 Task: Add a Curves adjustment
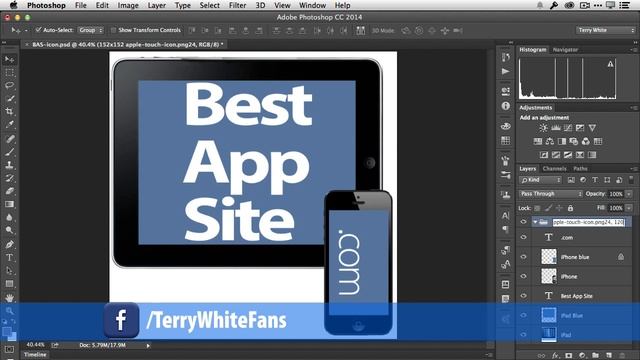[x=568, y=128]
